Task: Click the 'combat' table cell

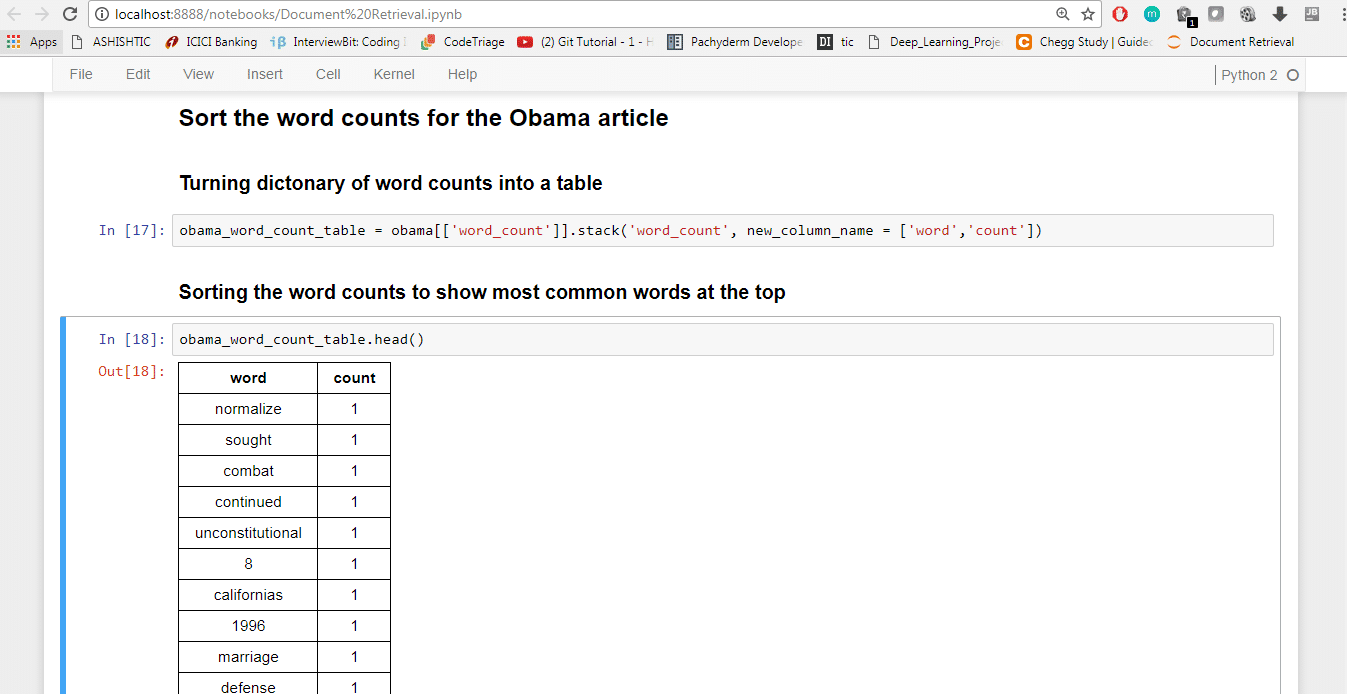Action: pyautogui.click(x=248, y=471)
